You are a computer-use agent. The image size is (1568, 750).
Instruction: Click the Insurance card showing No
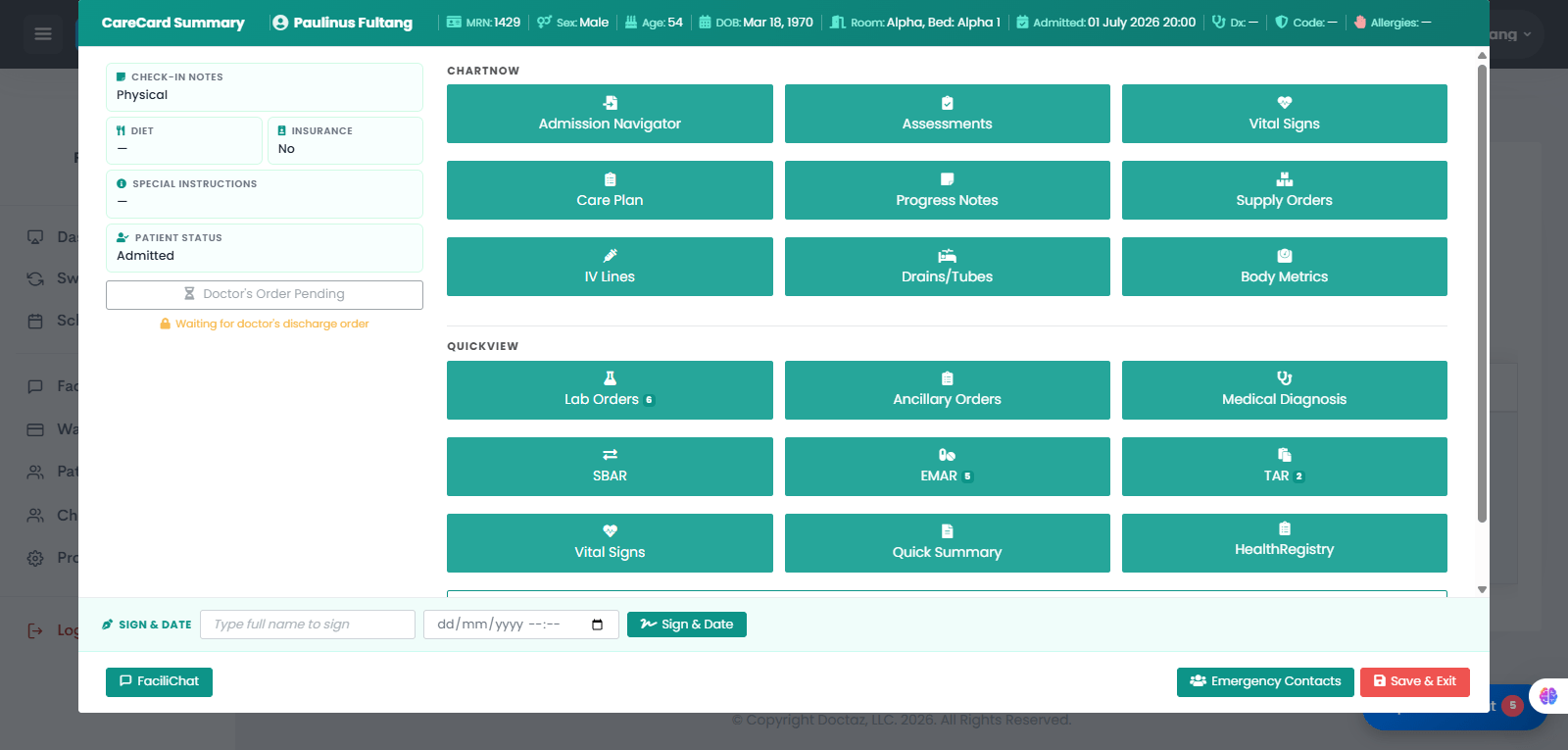pyautogui.click(x=345, y=140)
